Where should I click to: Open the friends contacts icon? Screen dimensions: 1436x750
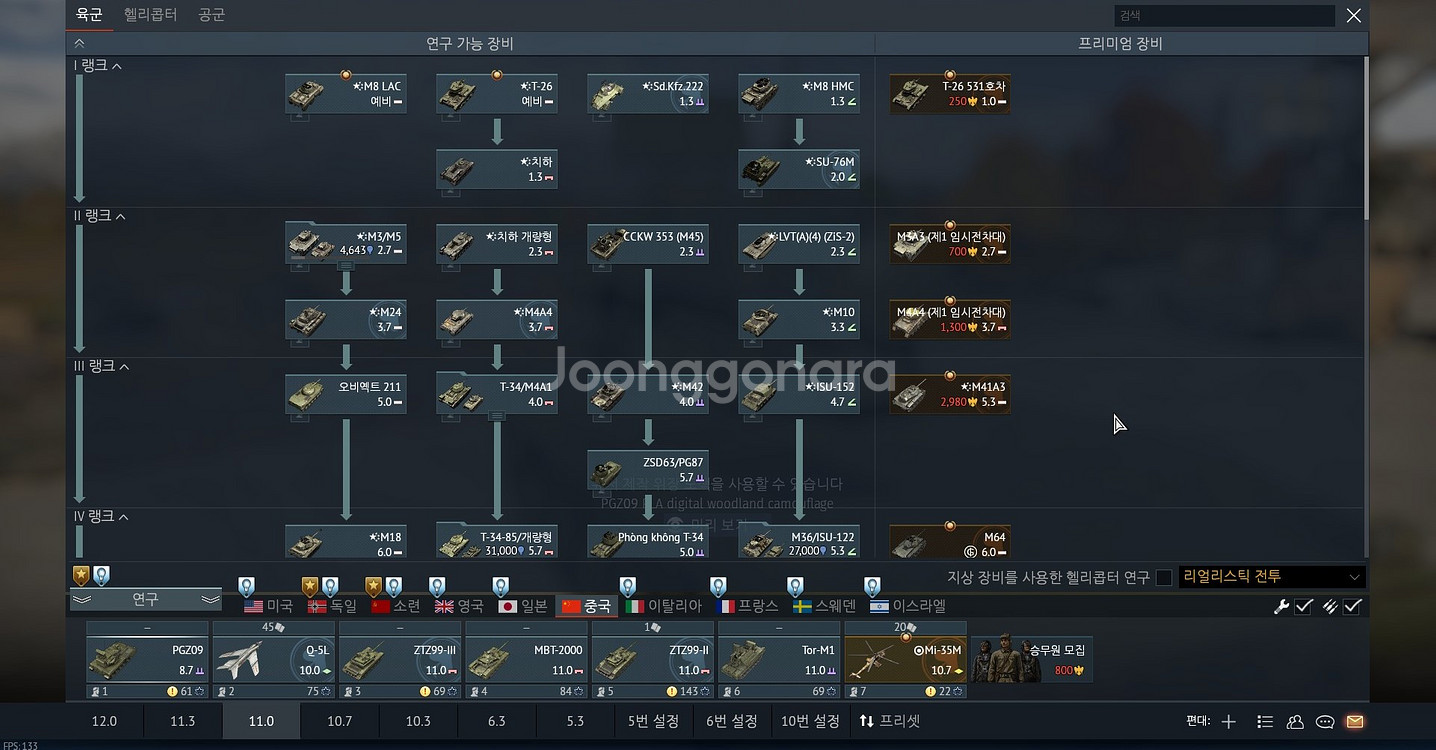point(1295,721)
